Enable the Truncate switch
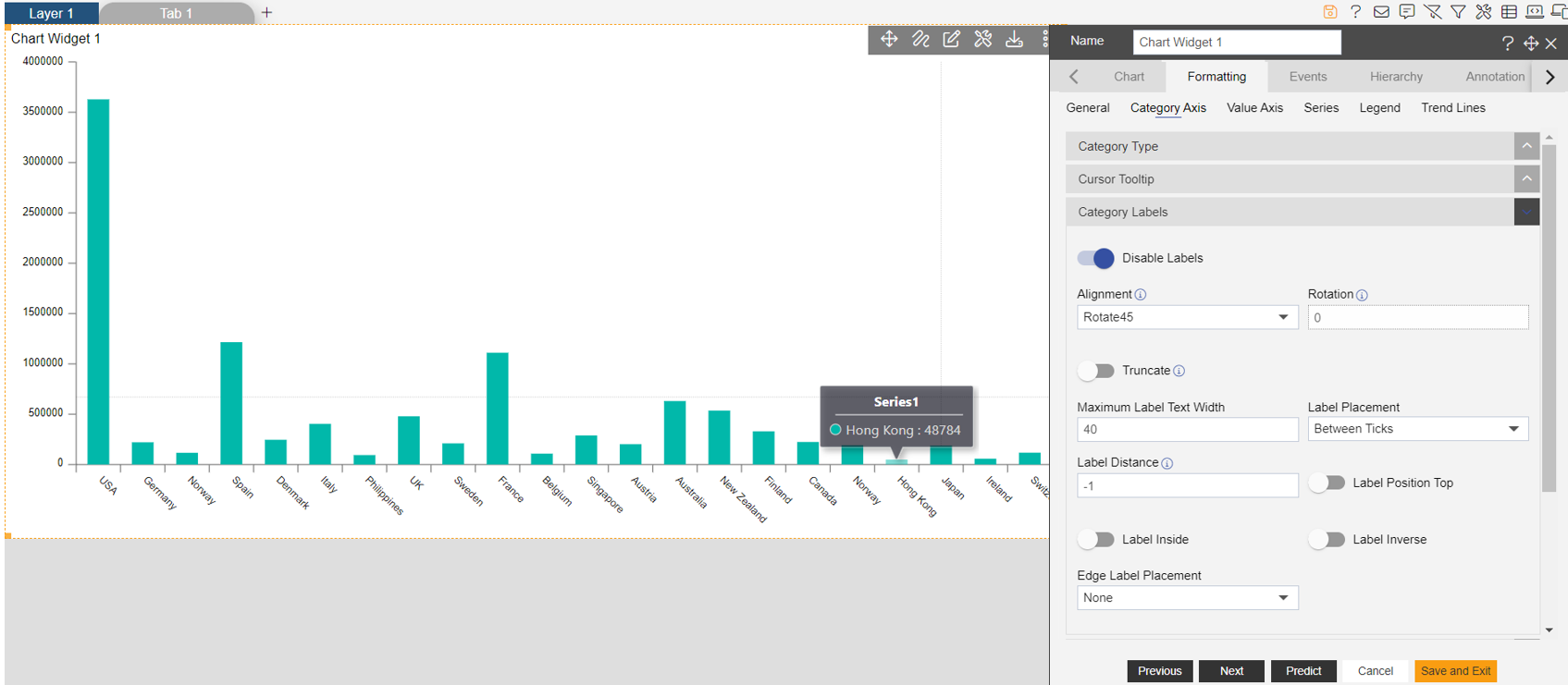Screen dimensions: 1568x685 tap(1096, 371)
